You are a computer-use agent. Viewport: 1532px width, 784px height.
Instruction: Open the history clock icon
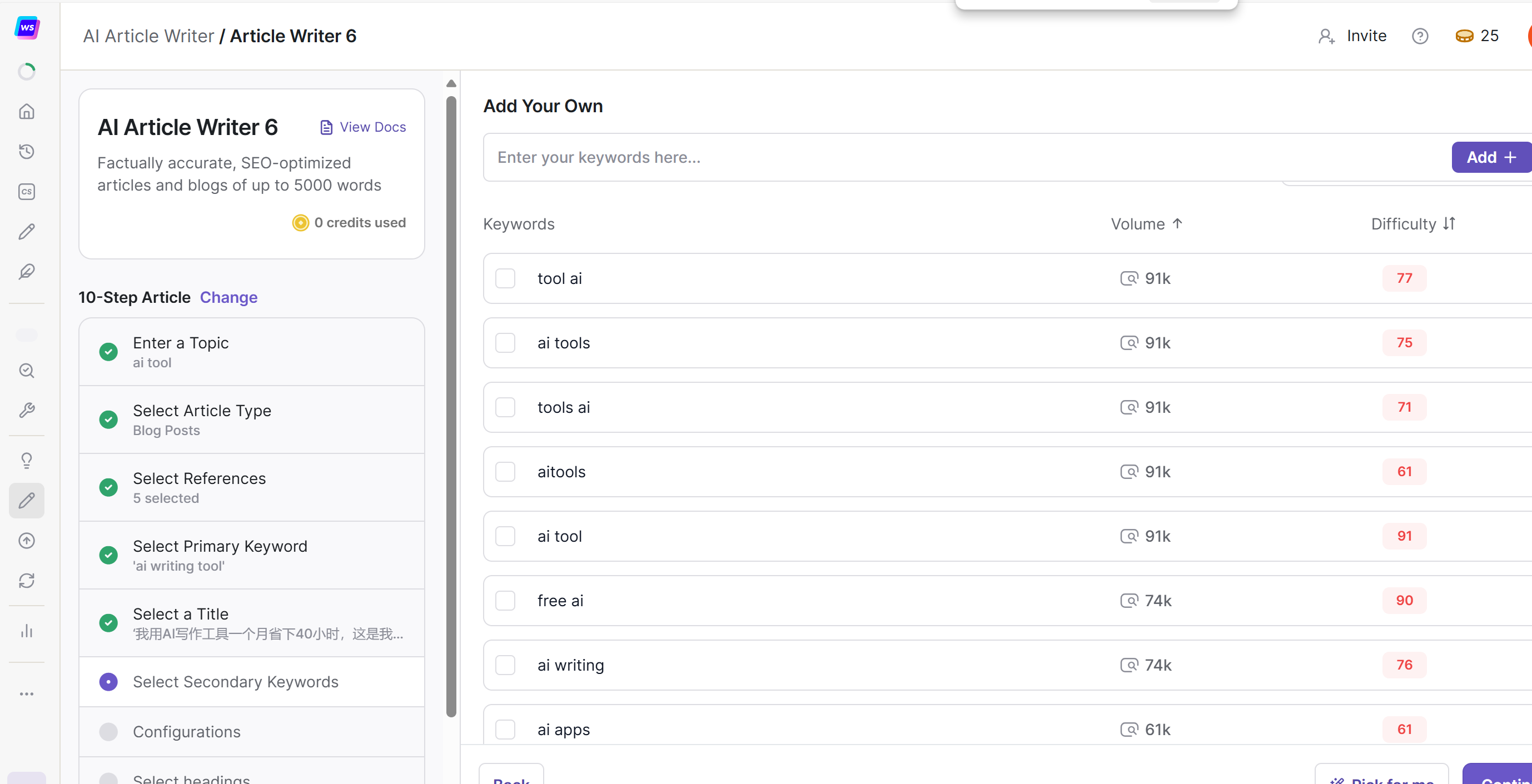tap(26, 152)
